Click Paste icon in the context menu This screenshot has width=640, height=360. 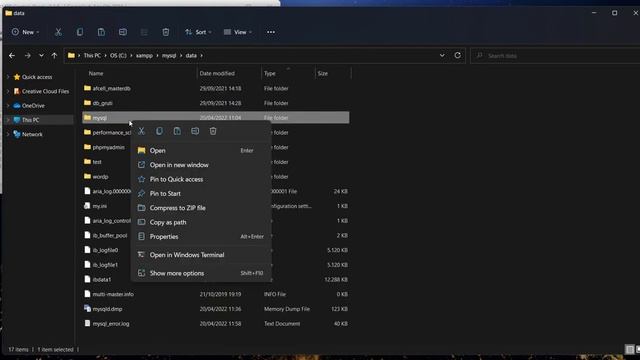177,131
